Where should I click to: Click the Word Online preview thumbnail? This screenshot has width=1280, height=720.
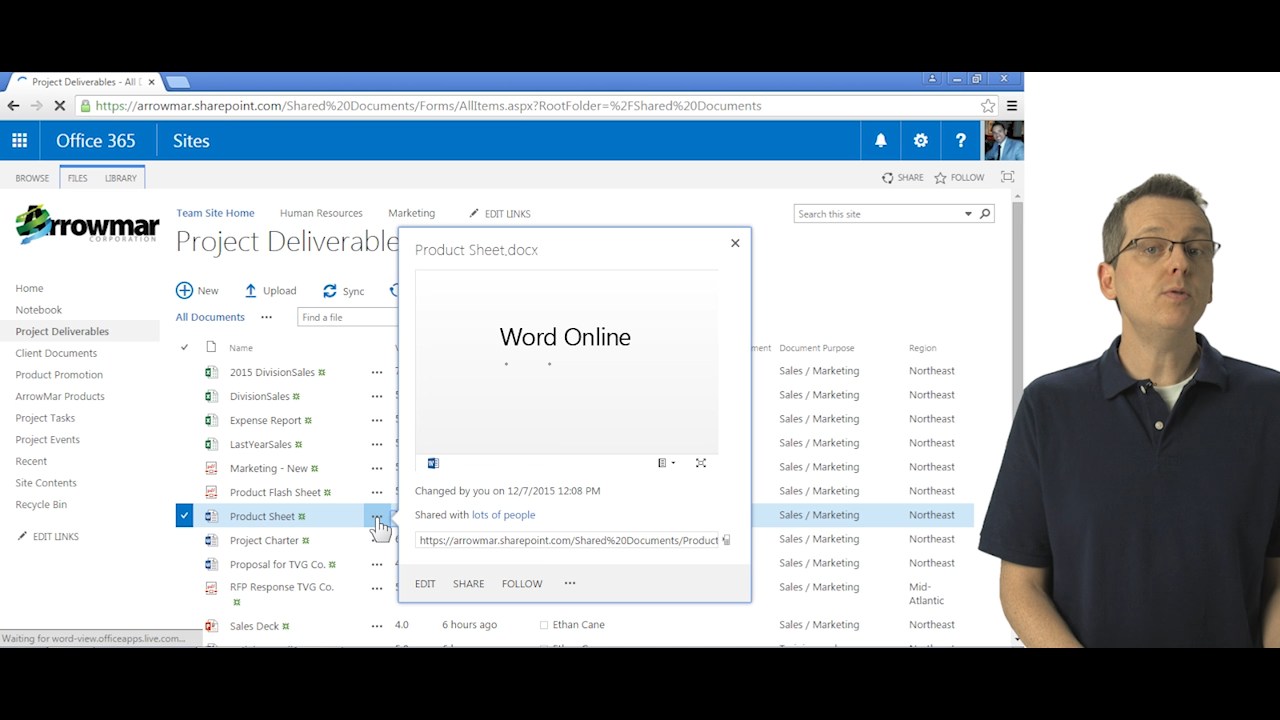click(x=566, y=361)
